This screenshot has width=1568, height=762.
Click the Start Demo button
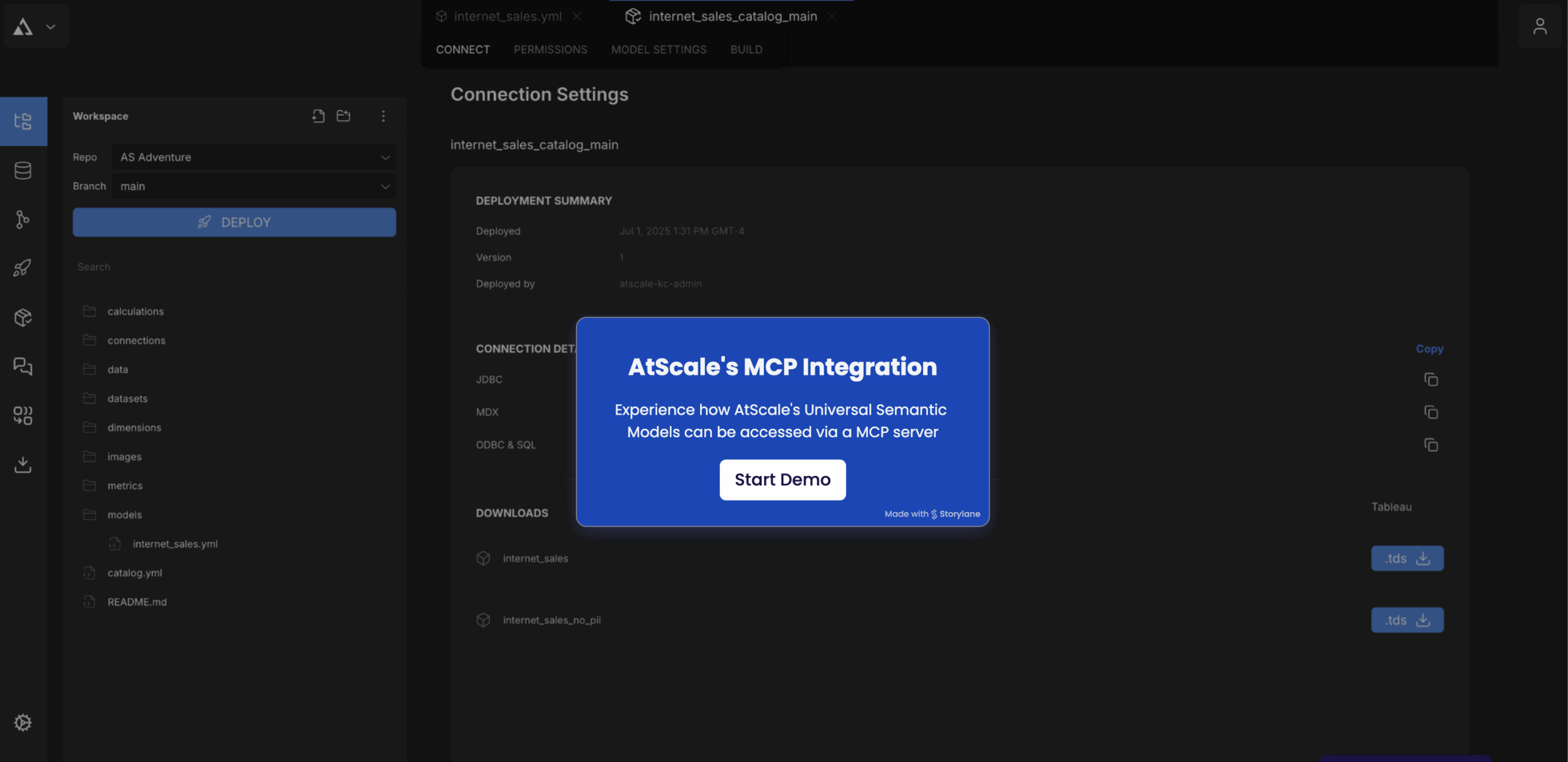coord(782,480)
